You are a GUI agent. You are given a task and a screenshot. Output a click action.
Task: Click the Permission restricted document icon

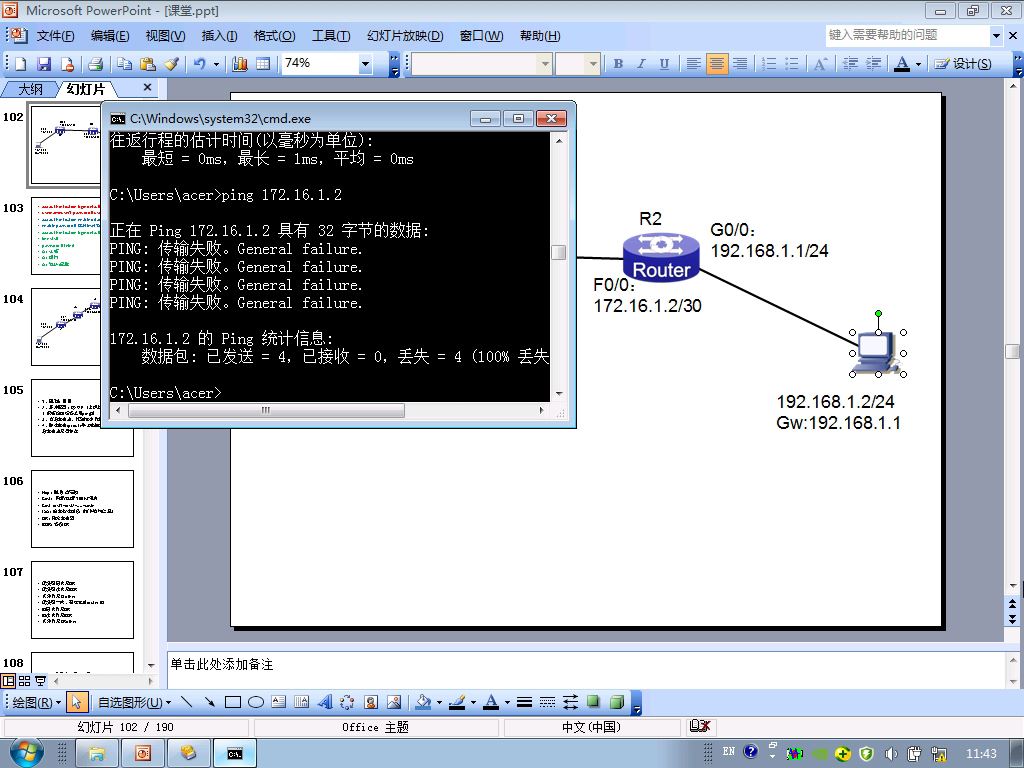(x=67, y=63)
